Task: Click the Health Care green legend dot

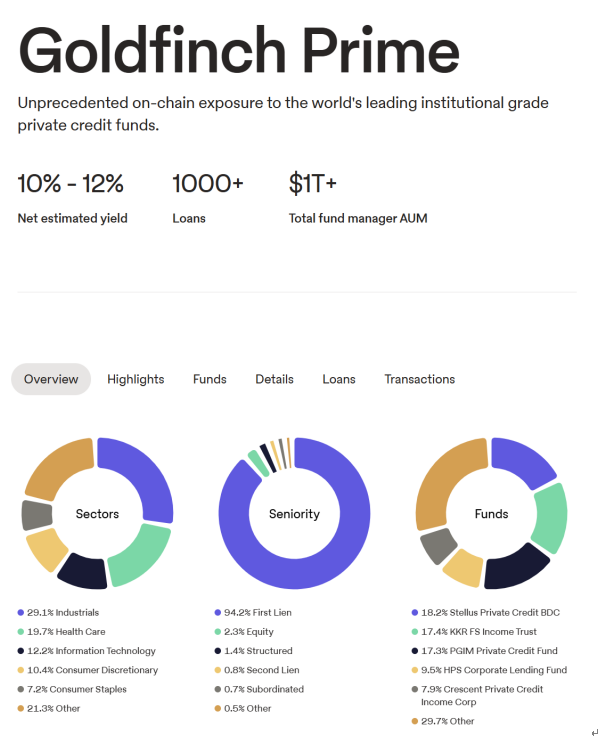Action: coord(21,632)
